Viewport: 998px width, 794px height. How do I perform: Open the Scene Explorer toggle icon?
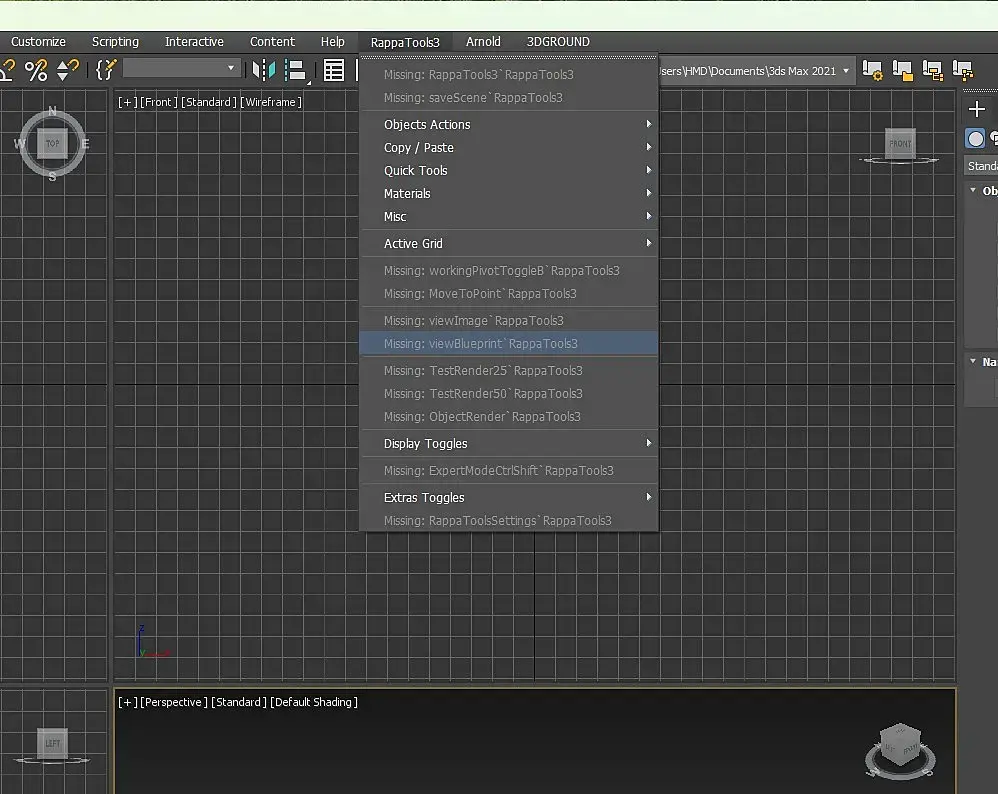(334, 70)
